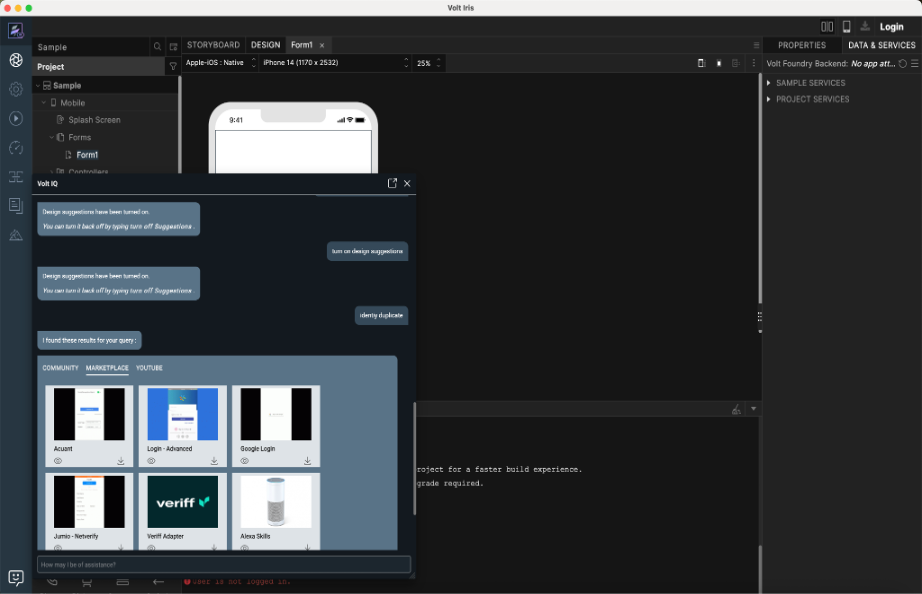This screenshot has height=594, width=922.
Task: Preview the Acuant component with eye icon
Action: pyautogui.click(x=58, y=461)
